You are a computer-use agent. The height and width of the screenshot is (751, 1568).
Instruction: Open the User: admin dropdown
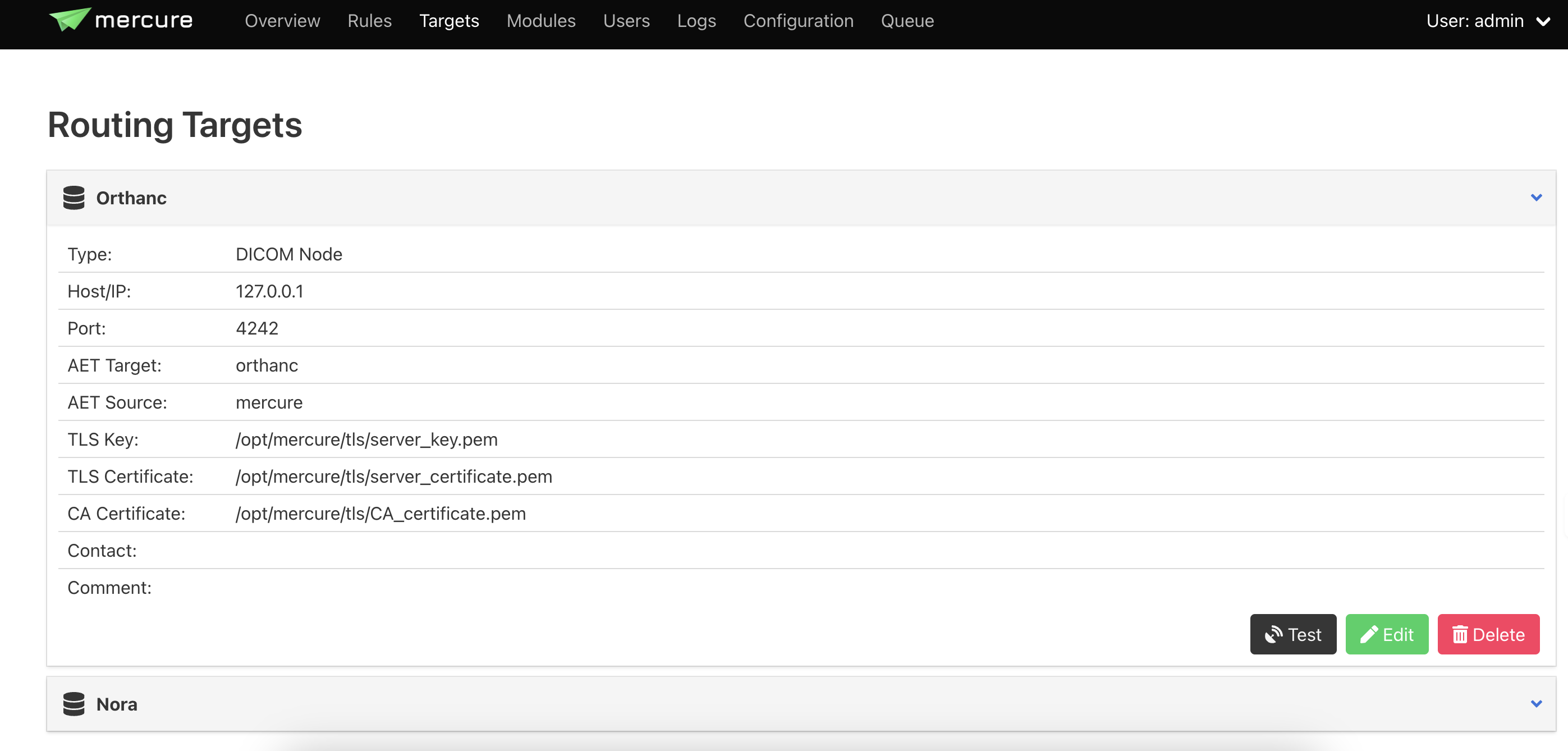pos(1487,21)
